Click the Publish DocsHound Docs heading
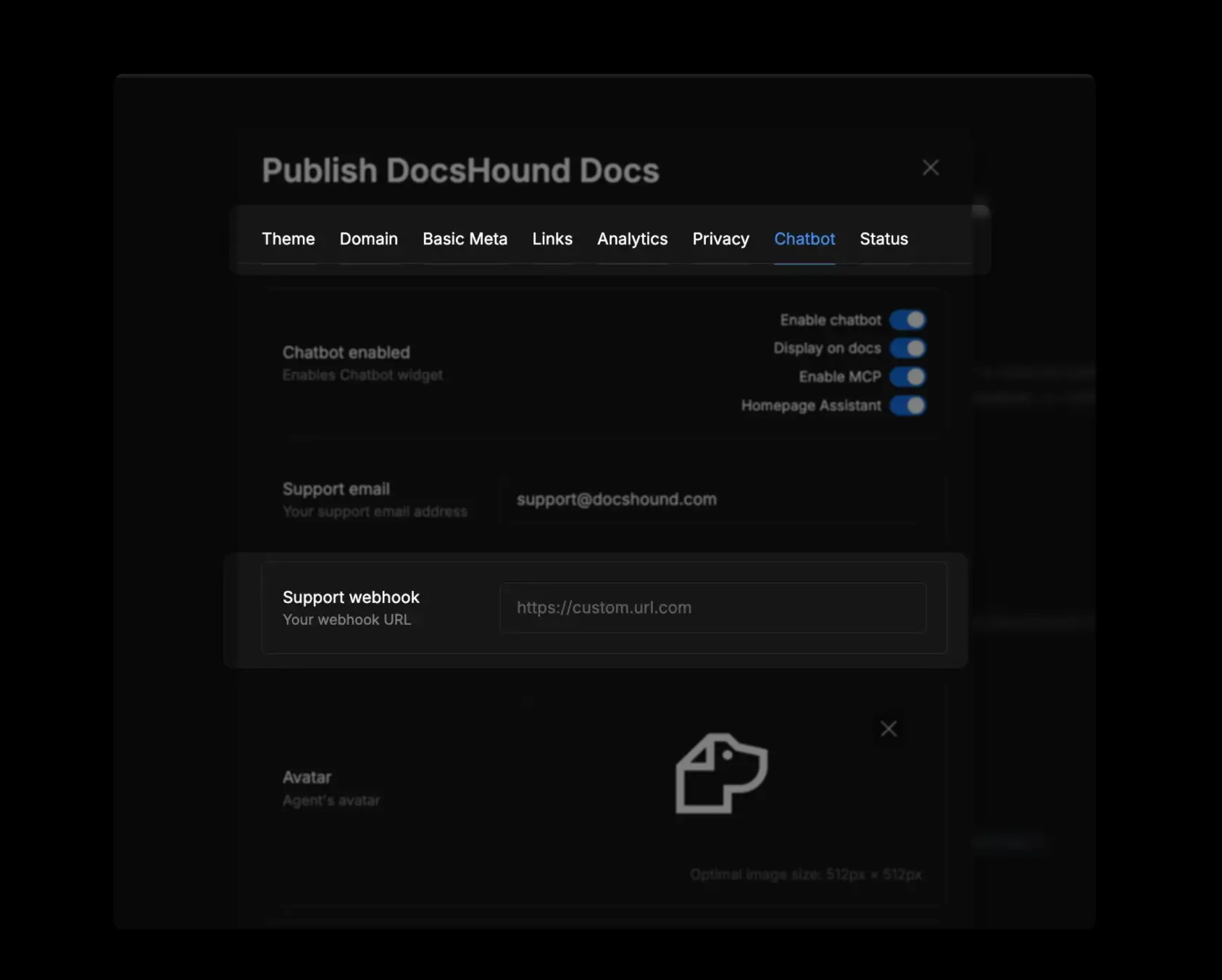Image resolution: width=1222 pixels, height=980 pixels. (460, 170)
